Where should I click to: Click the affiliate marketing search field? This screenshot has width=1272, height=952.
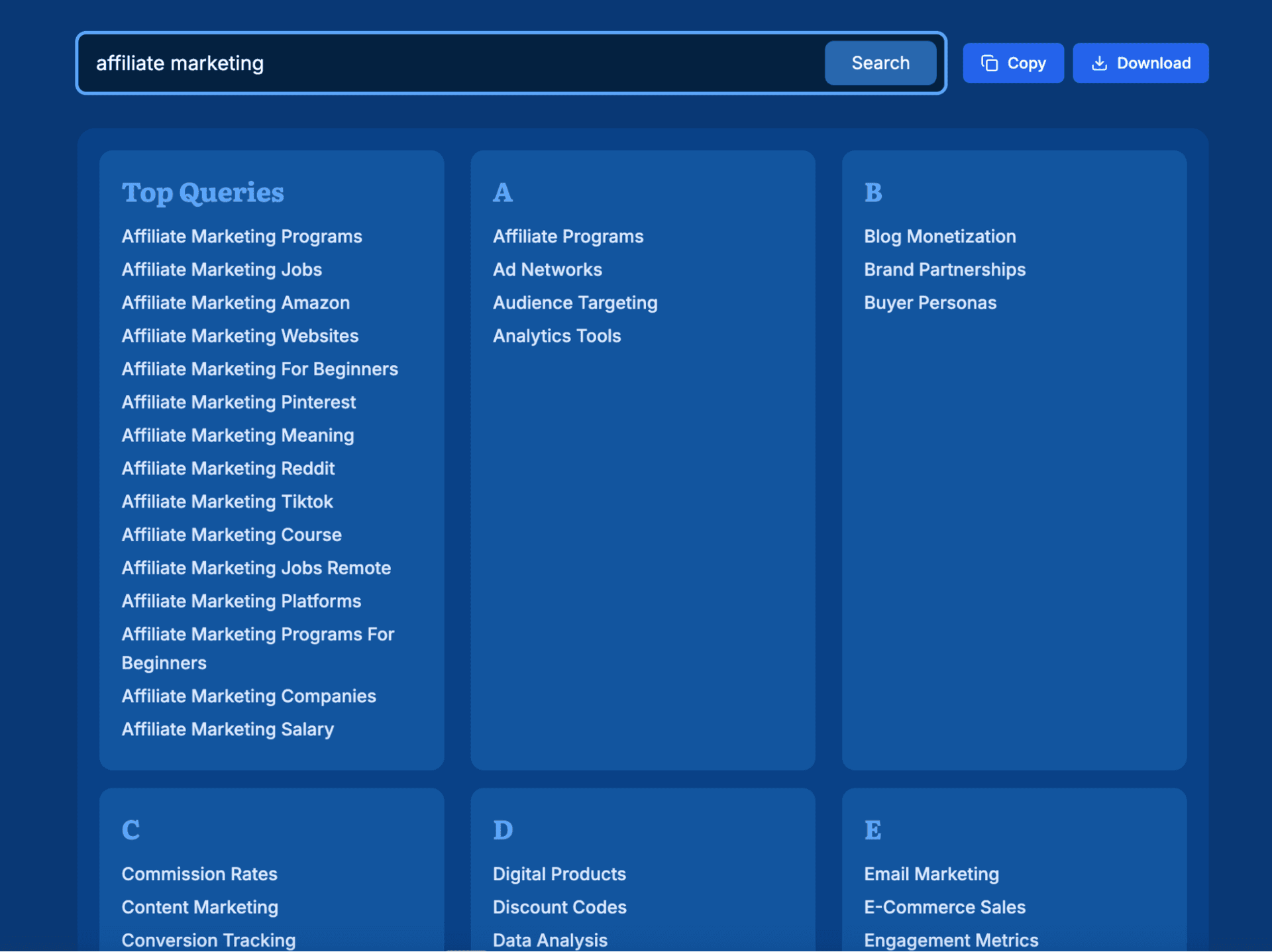pyautogui.click(x=450, y=63)
